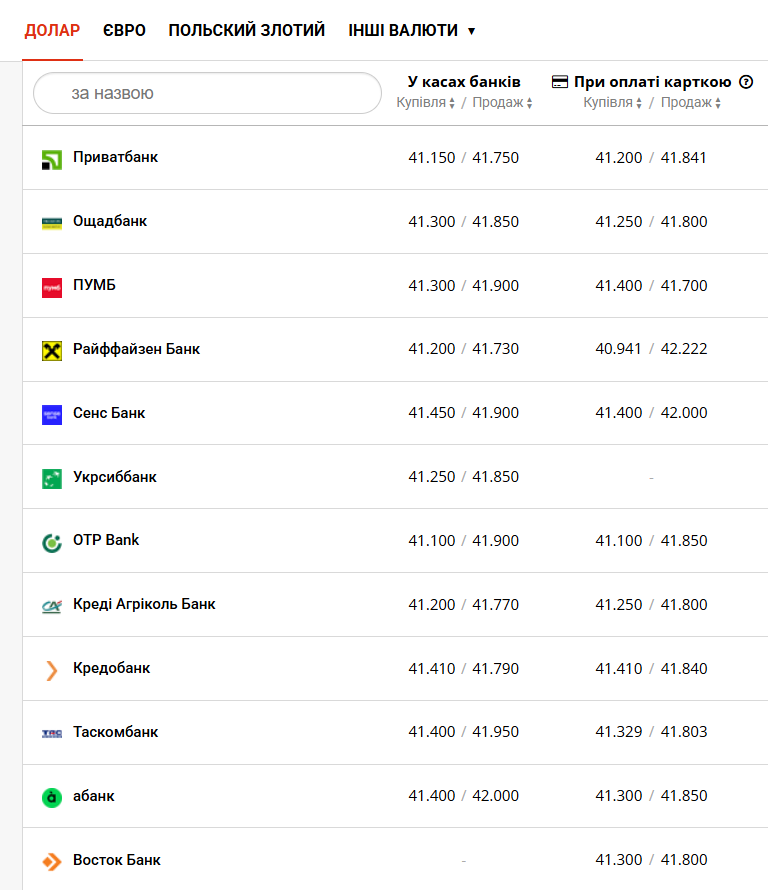Click the Приватбанк logo icon

pyautogui.click(x=52, y=160)
